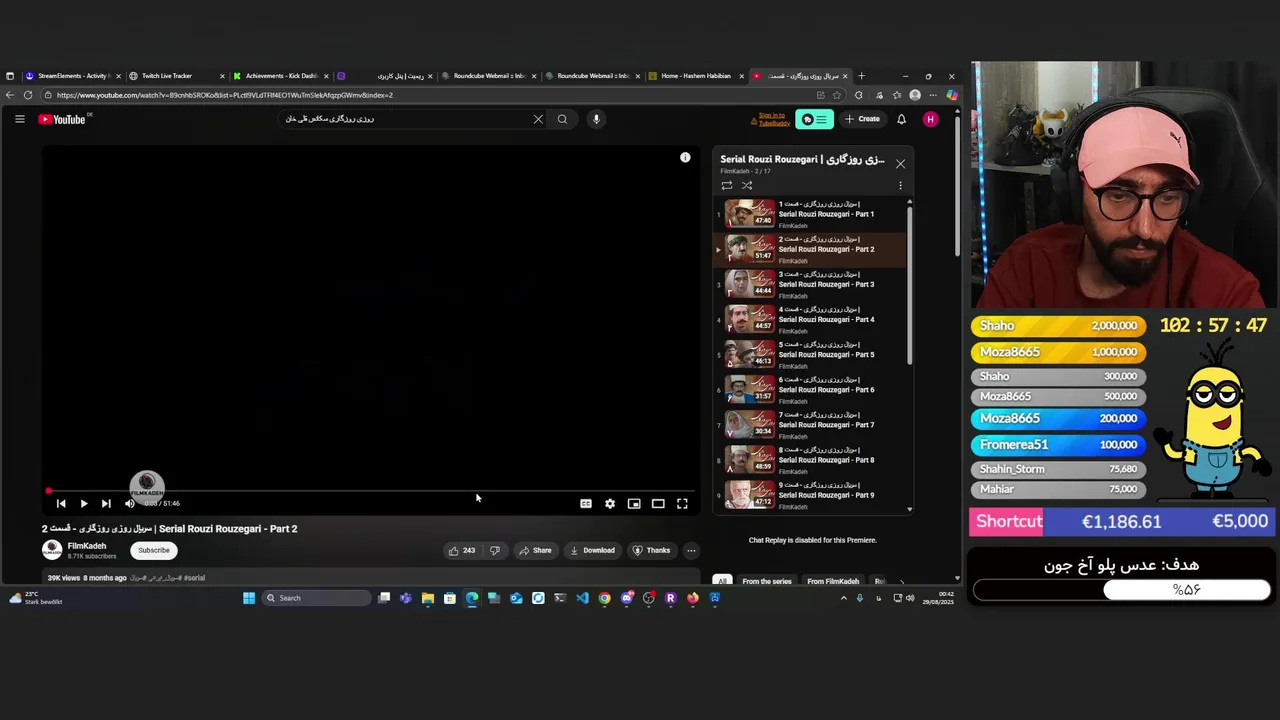Toggle subtitles closed captions
The height and width of the screenshot is (720, 1280).
coord(586,504)
